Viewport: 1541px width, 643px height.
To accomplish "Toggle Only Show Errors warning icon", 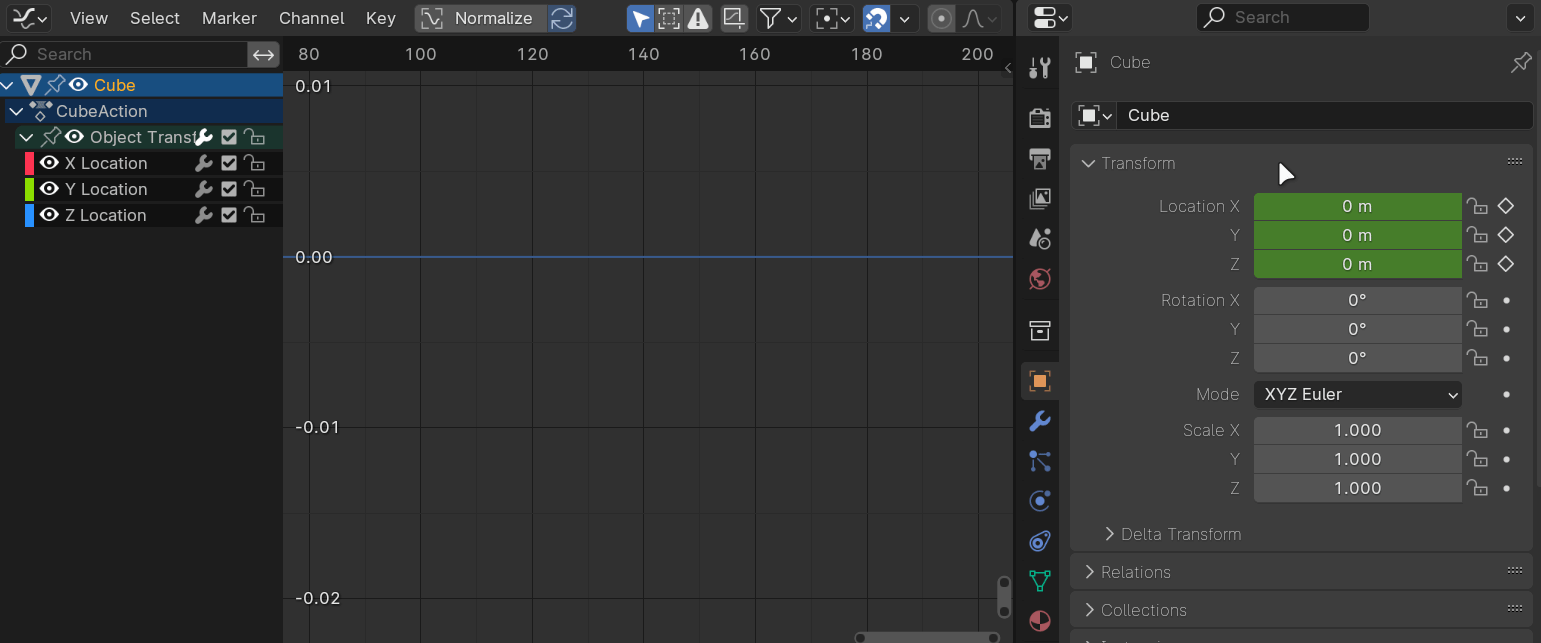I will [x=698, y=18].
